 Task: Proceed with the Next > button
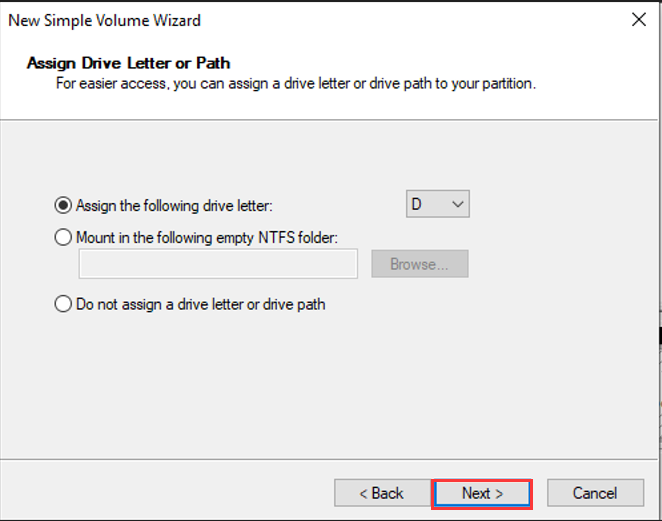coord(482,493)
